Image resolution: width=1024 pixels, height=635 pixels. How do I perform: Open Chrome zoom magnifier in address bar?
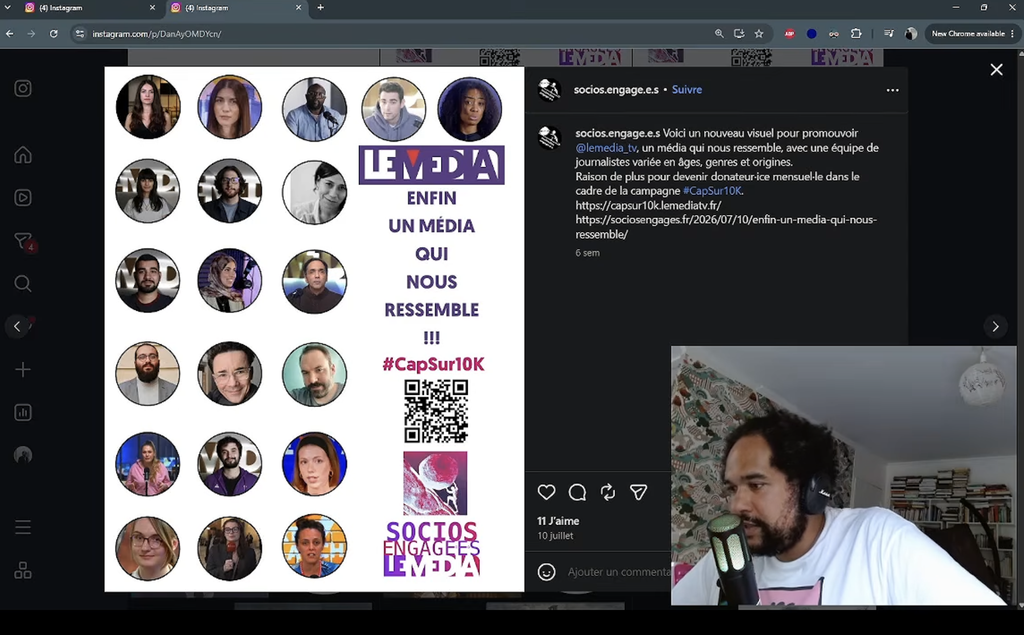pos(719,33)
